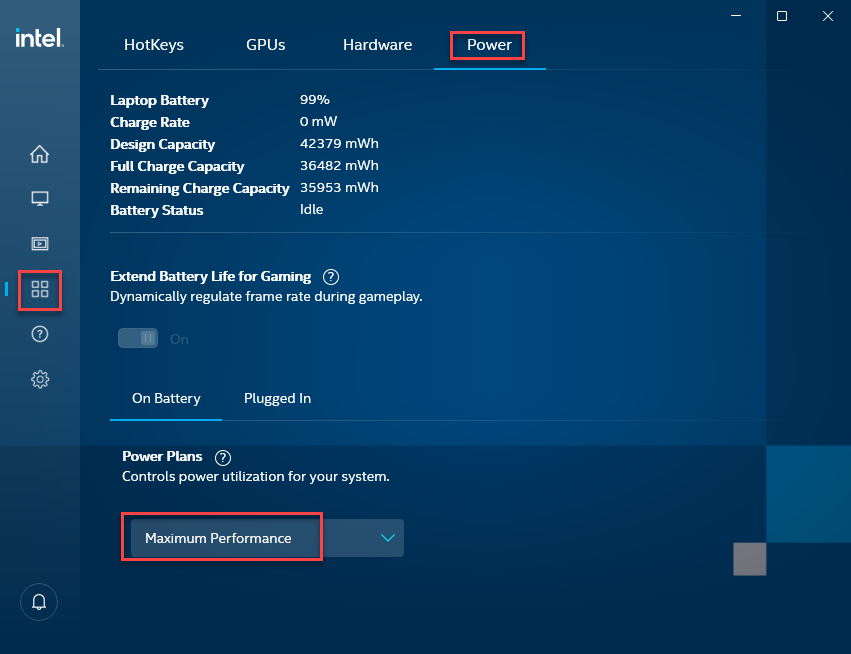The image size is (851, 654).
Task: Click 'Dynamically regulate frame rate during gameplay' text
Action: click(x=266, y=297)
